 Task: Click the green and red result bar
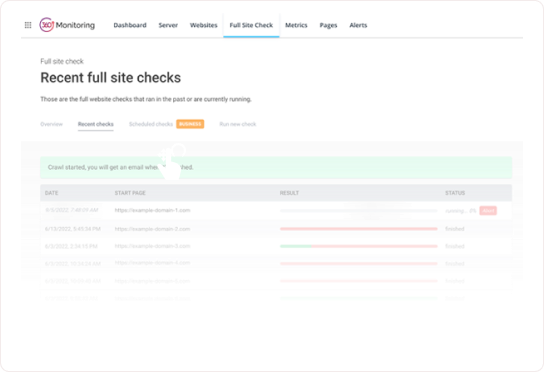pos(359,246)
